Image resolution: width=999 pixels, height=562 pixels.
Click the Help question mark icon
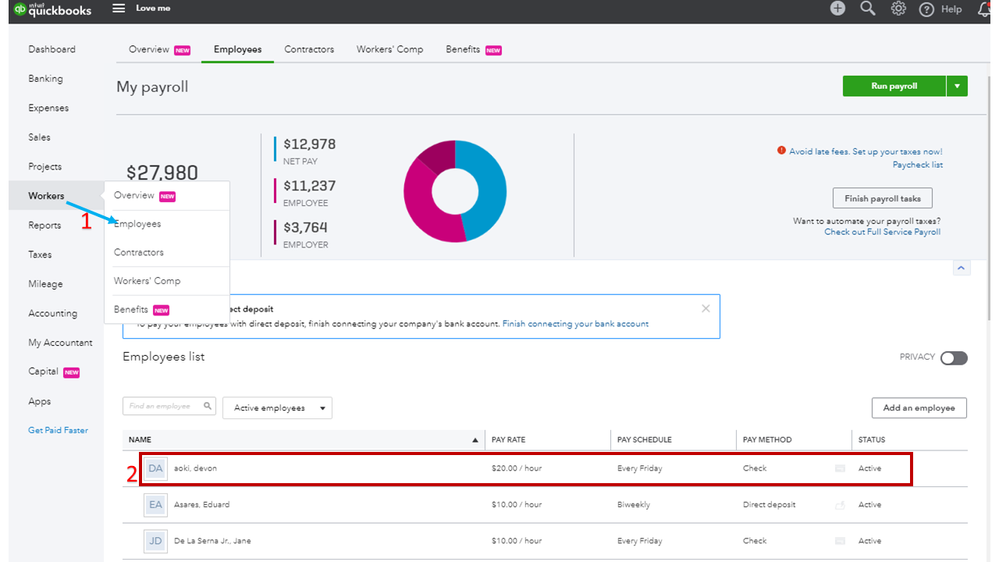tap(927, 9)
